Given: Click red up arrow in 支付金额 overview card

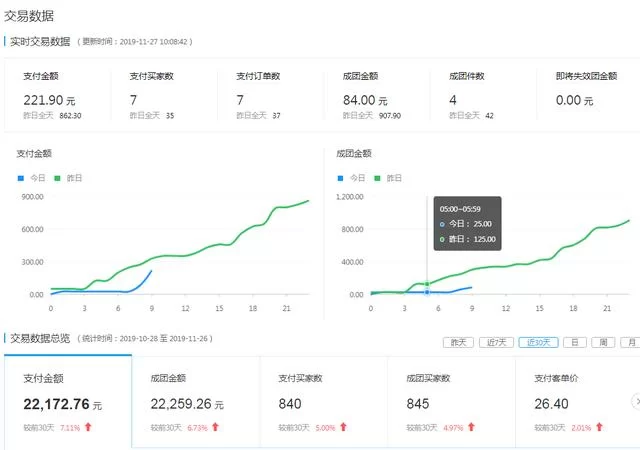Looking at the screenshot, I should click(88, 427).
